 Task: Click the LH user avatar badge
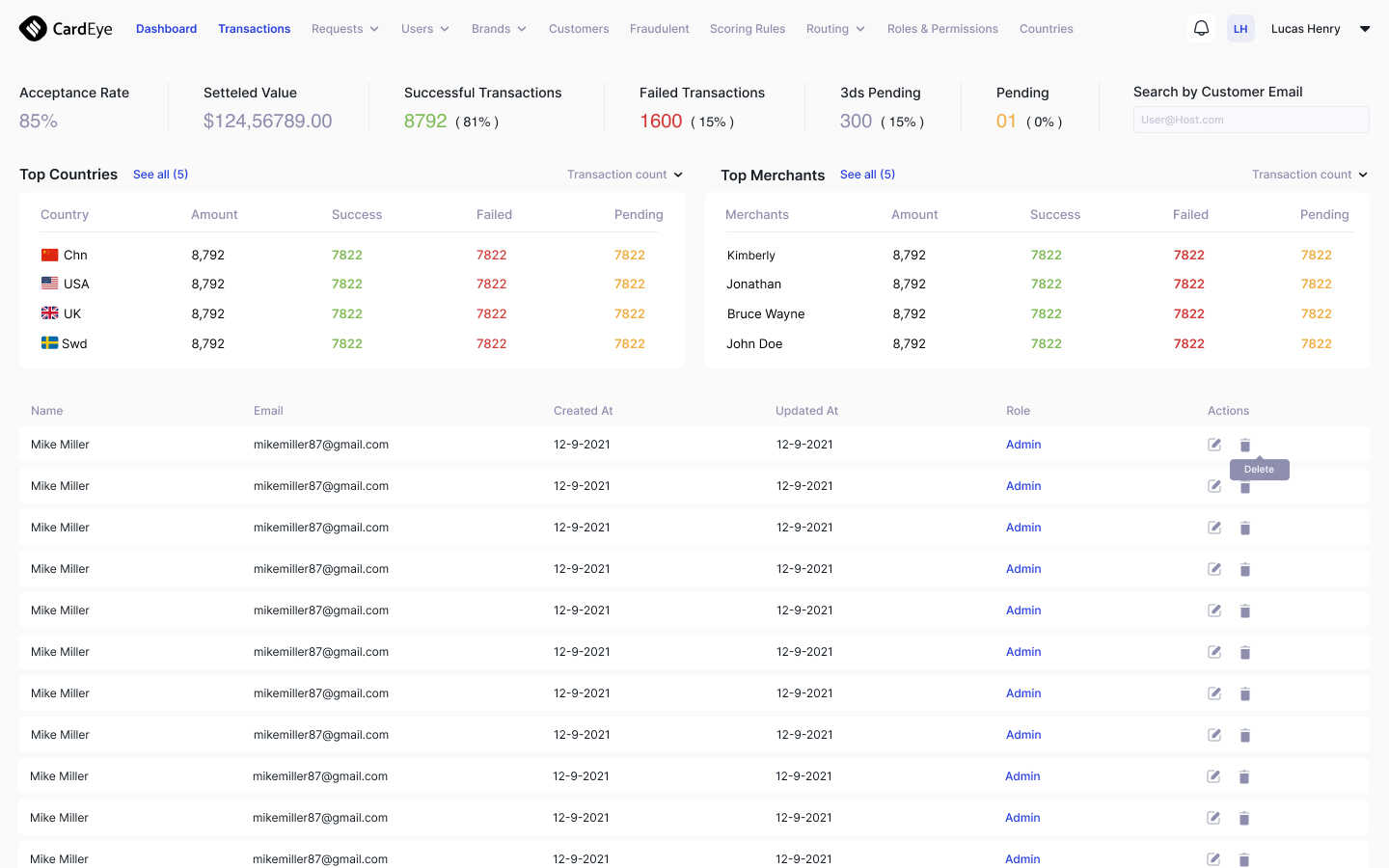(x=1240, y=29)
